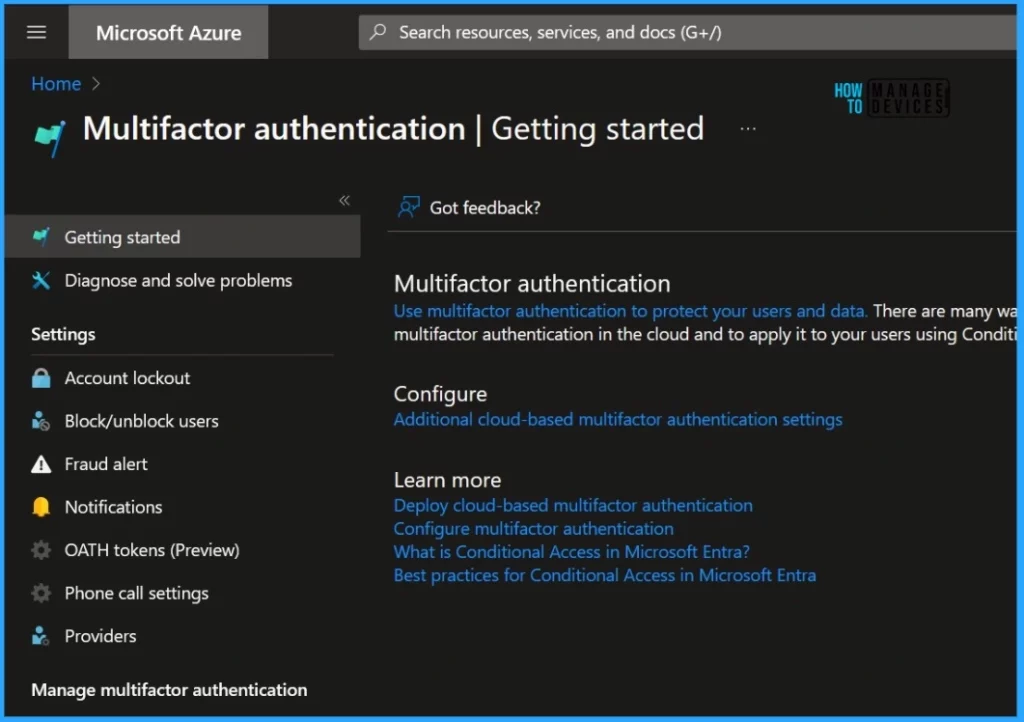Click the Block/unblock users person icon

[41, 421]
